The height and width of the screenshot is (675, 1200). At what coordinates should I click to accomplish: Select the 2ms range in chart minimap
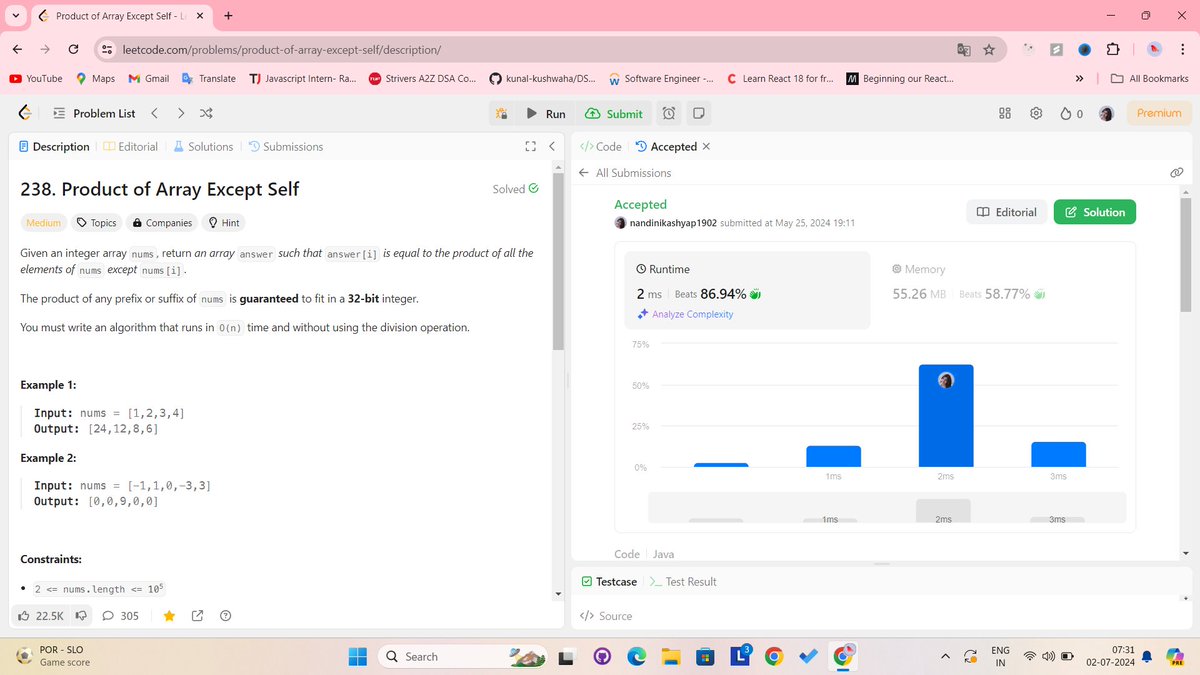944,511
